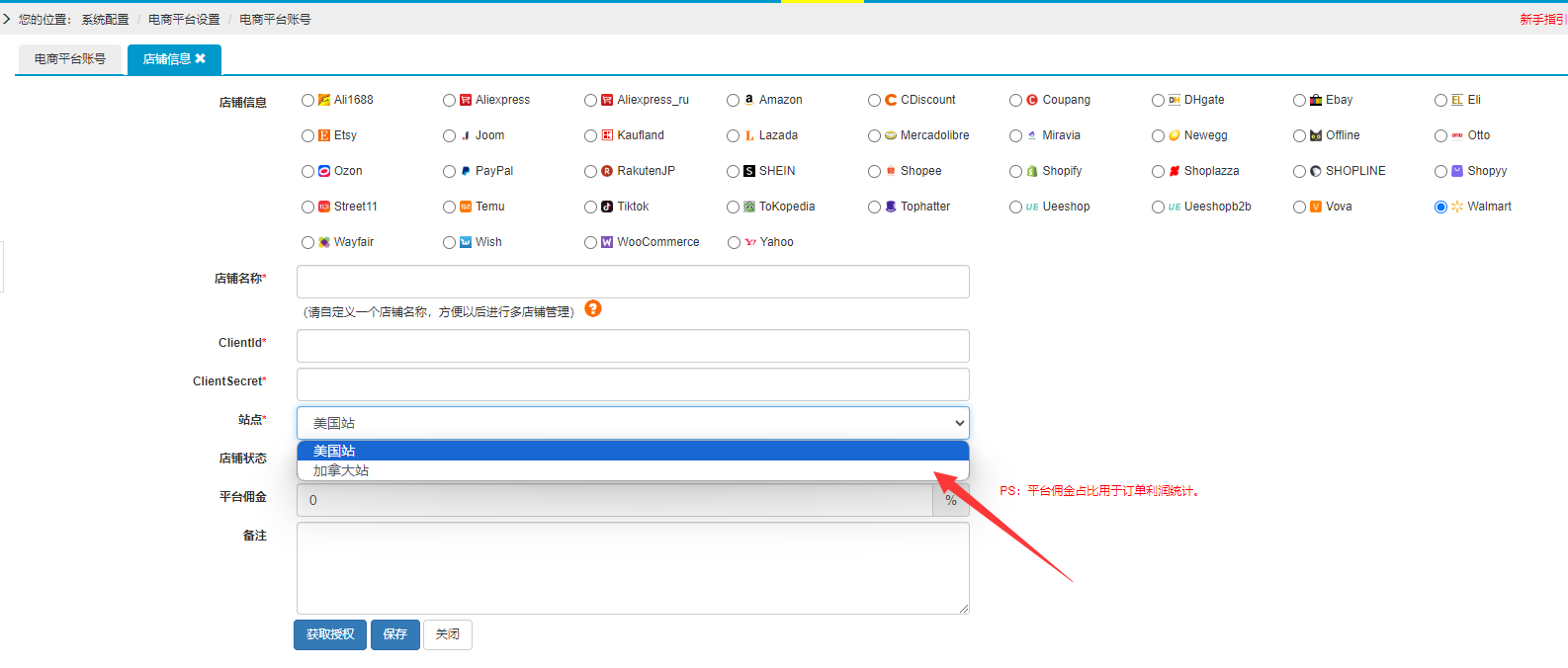Open the 站点 site dropdown

click(x=633, y=423)
